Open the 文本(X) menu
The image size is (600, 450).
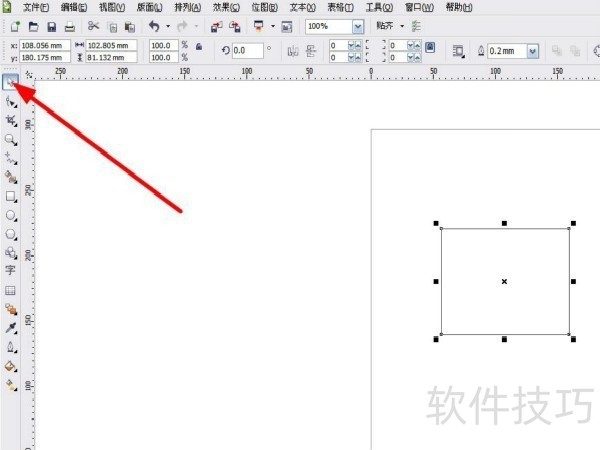click(302, 7)
